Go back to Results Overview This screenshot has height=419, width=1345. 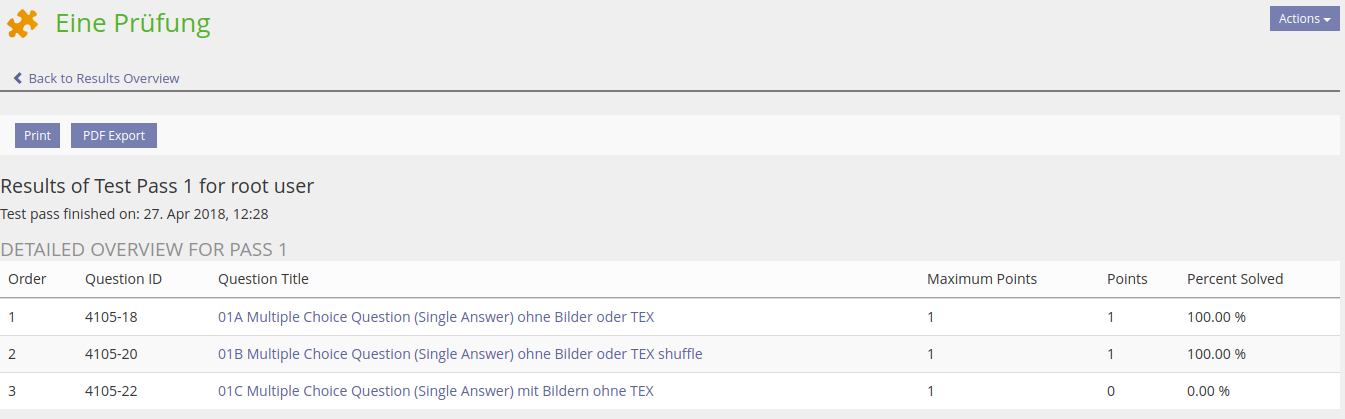[x=103, y=78]
